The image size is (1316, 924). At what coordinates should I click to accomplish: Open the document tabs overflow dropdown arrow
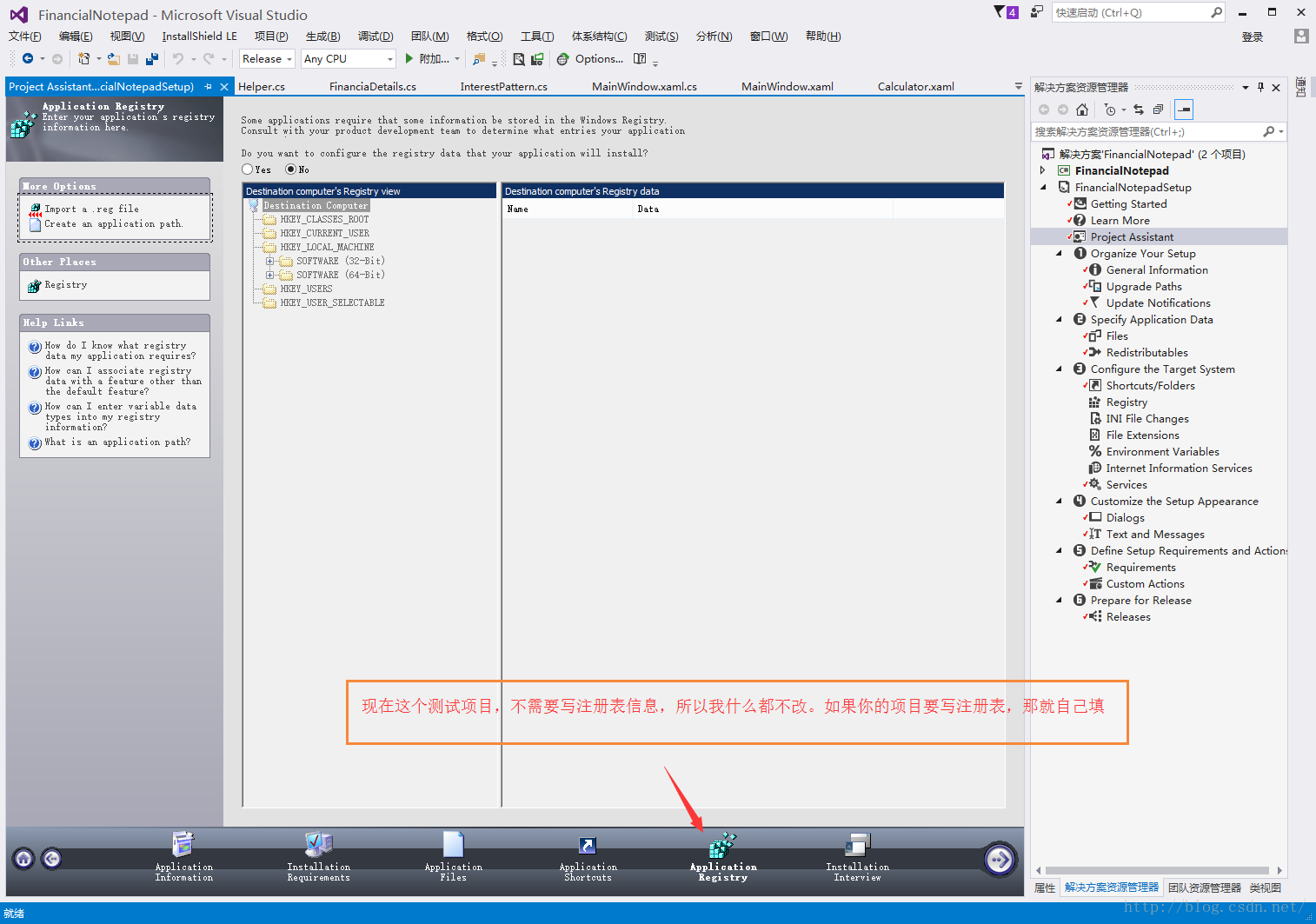1019,86
